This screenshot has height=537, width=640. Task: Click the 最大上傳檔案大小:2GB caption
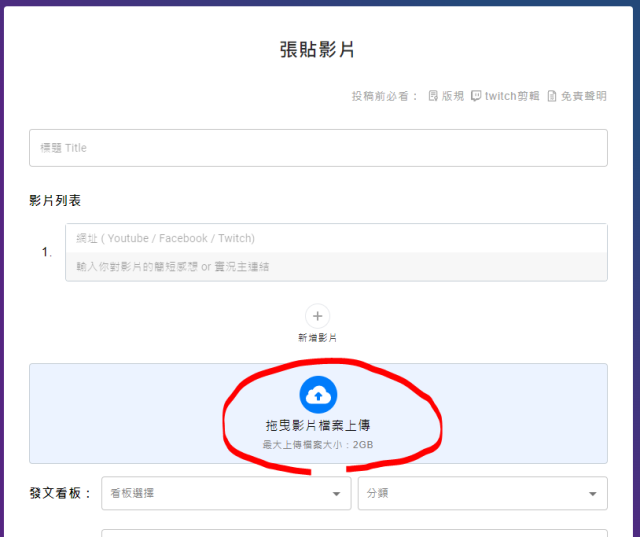tap(318, 443)
